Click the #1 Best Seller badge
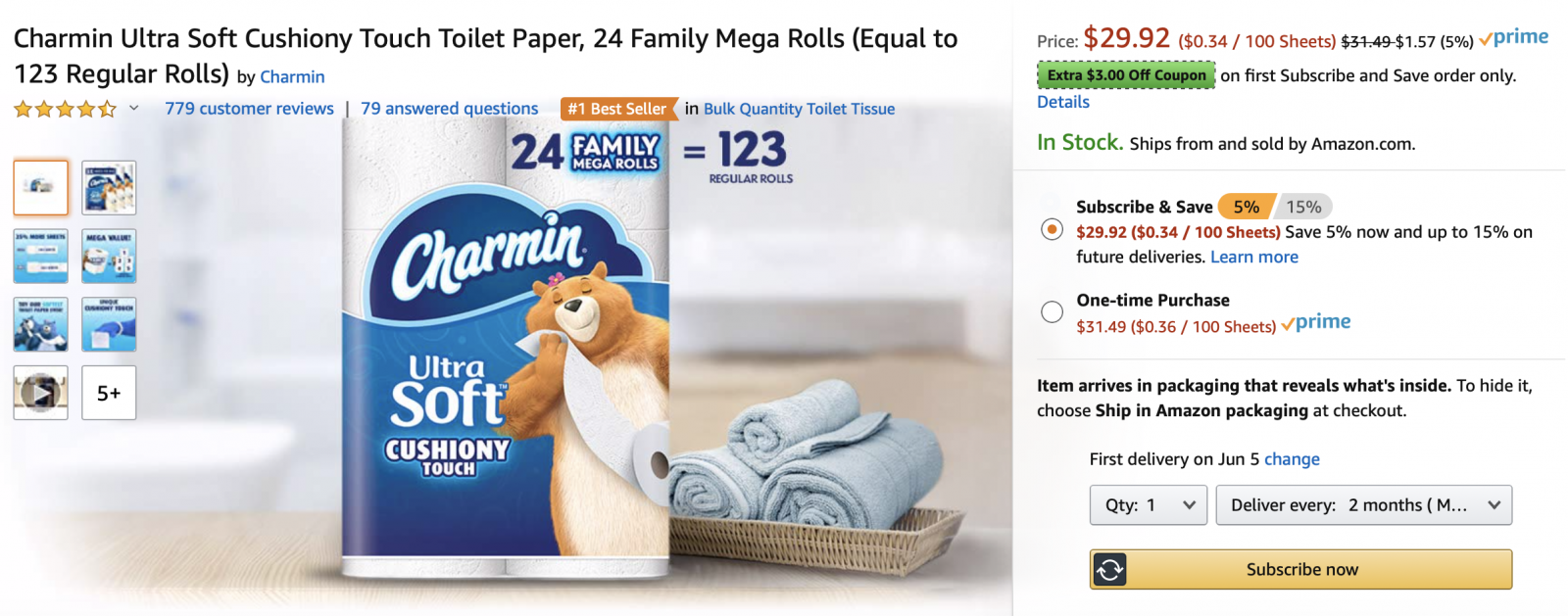This screenshot has width=1568, height=616. [x=617, y=109]
